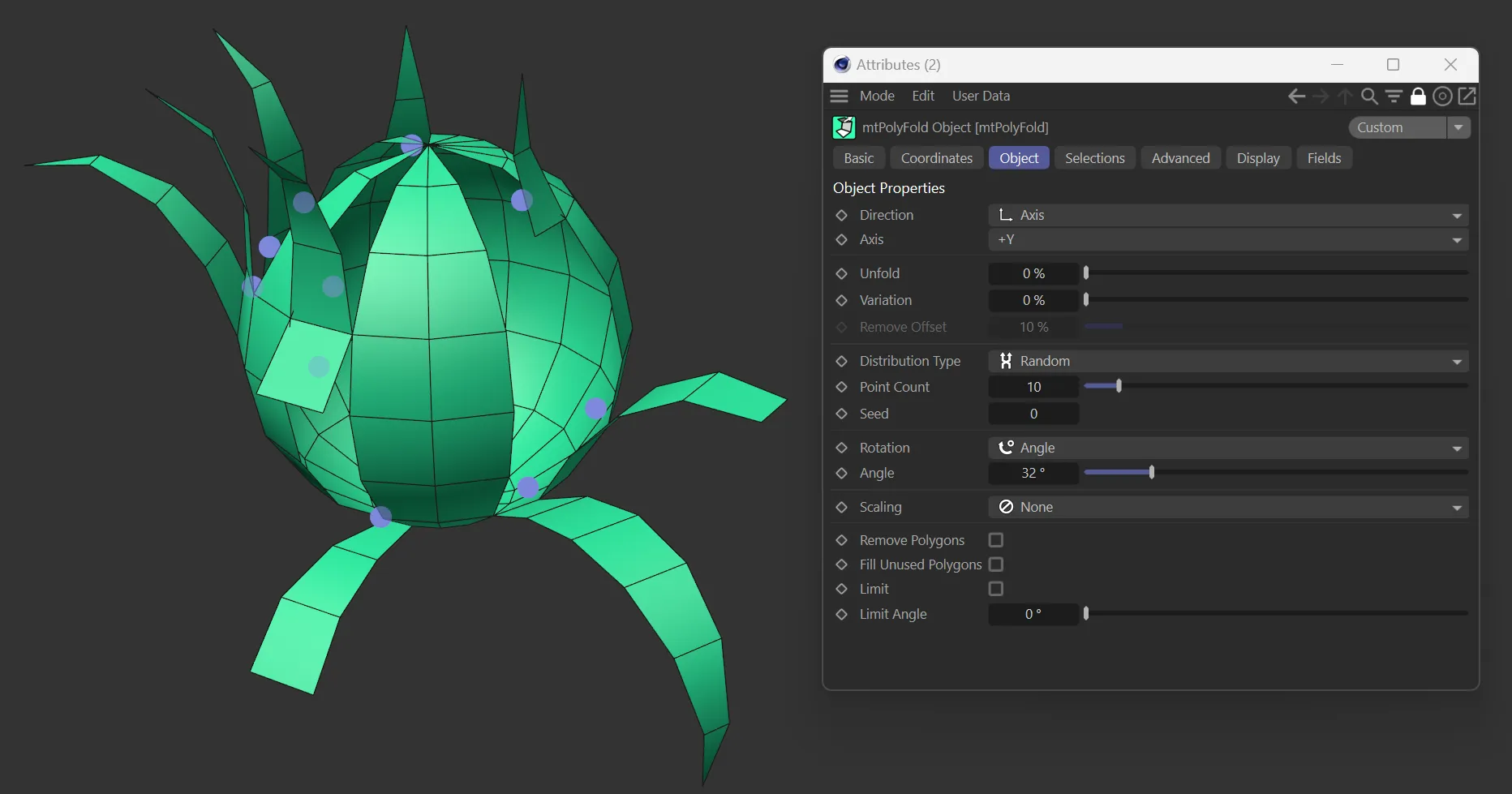Click the search magnifier icon
Viewport: 1512px width, 794px height.
pos(1369,97)
